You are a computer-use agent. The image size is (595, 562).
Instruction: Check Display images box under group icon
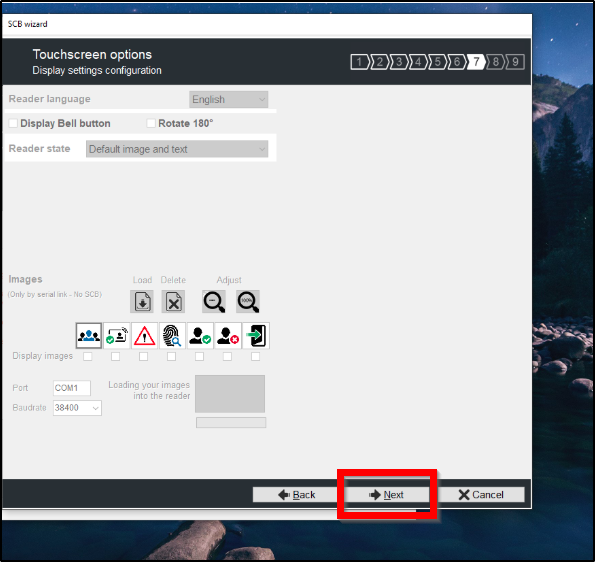88,356
